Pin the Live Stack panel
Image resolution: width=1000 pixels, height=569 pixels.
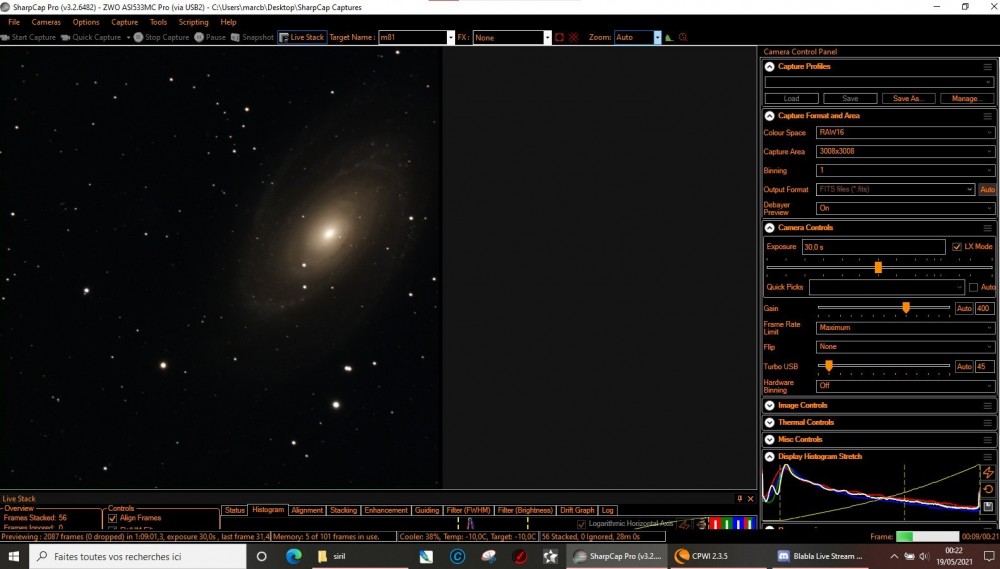[740, 498]
